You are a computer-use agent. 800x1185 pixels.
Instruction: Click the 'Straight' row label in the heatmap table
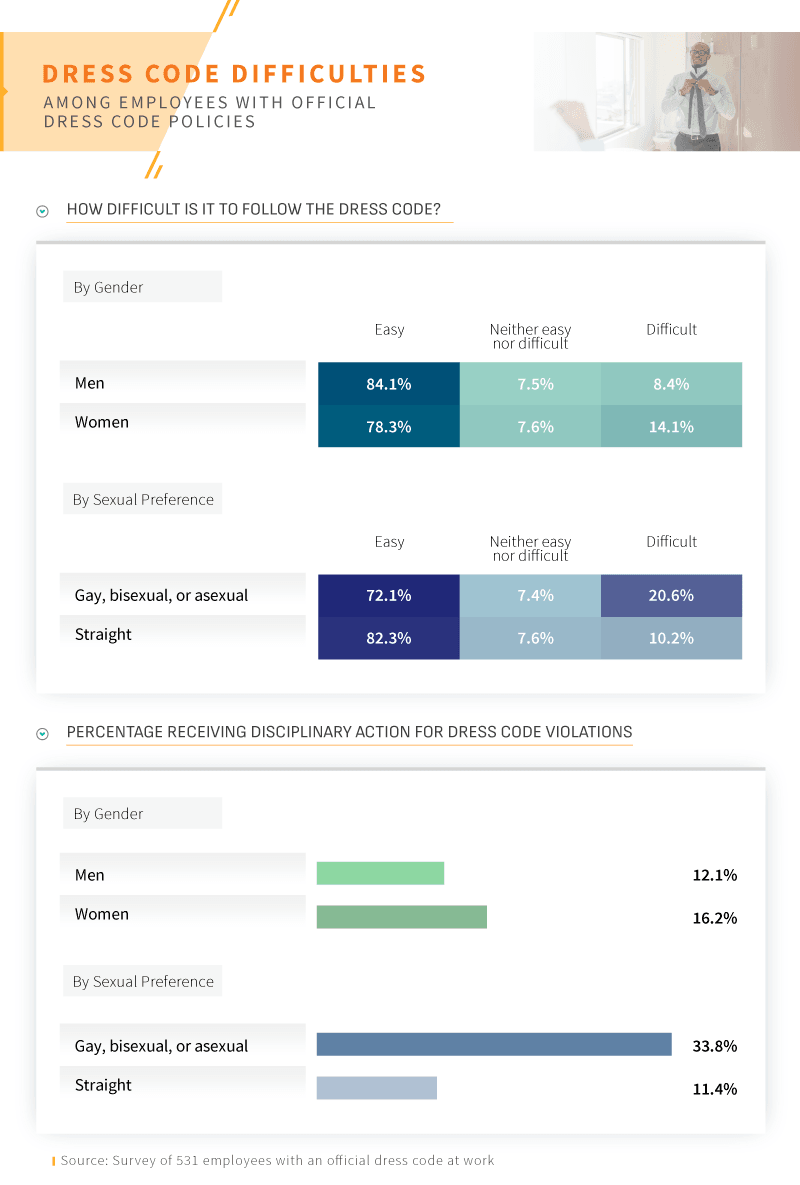tap(104, 634)
